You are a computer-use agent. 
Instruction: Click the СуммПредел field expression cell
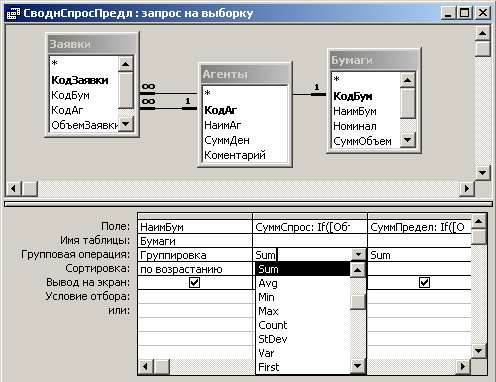pyautogui.click(x=419, y=227)
